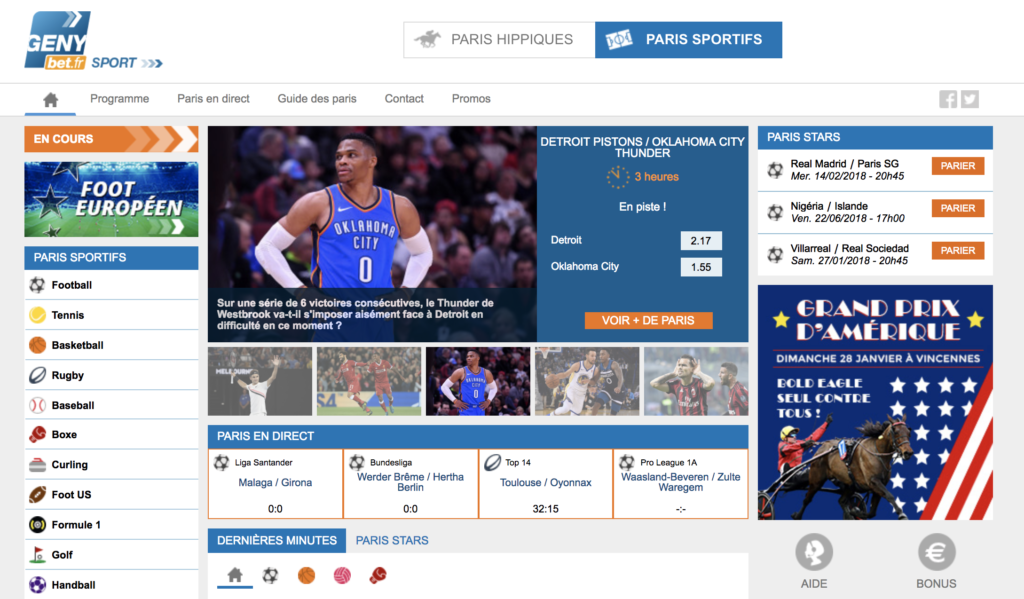This screenshot has height=599, width=1024.
Task: Click the Detroit Pistons / Oklahoma City Thunder title
Action: pos(643,147)
